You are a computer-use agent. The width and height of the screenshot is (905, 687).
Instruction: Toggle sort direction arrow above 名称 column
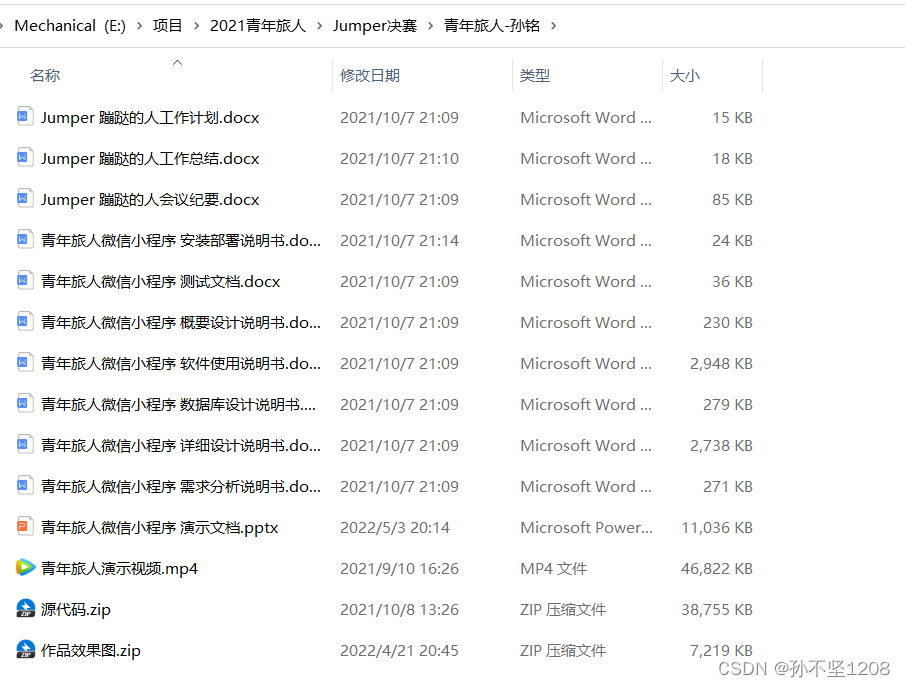tap(178, 62)
